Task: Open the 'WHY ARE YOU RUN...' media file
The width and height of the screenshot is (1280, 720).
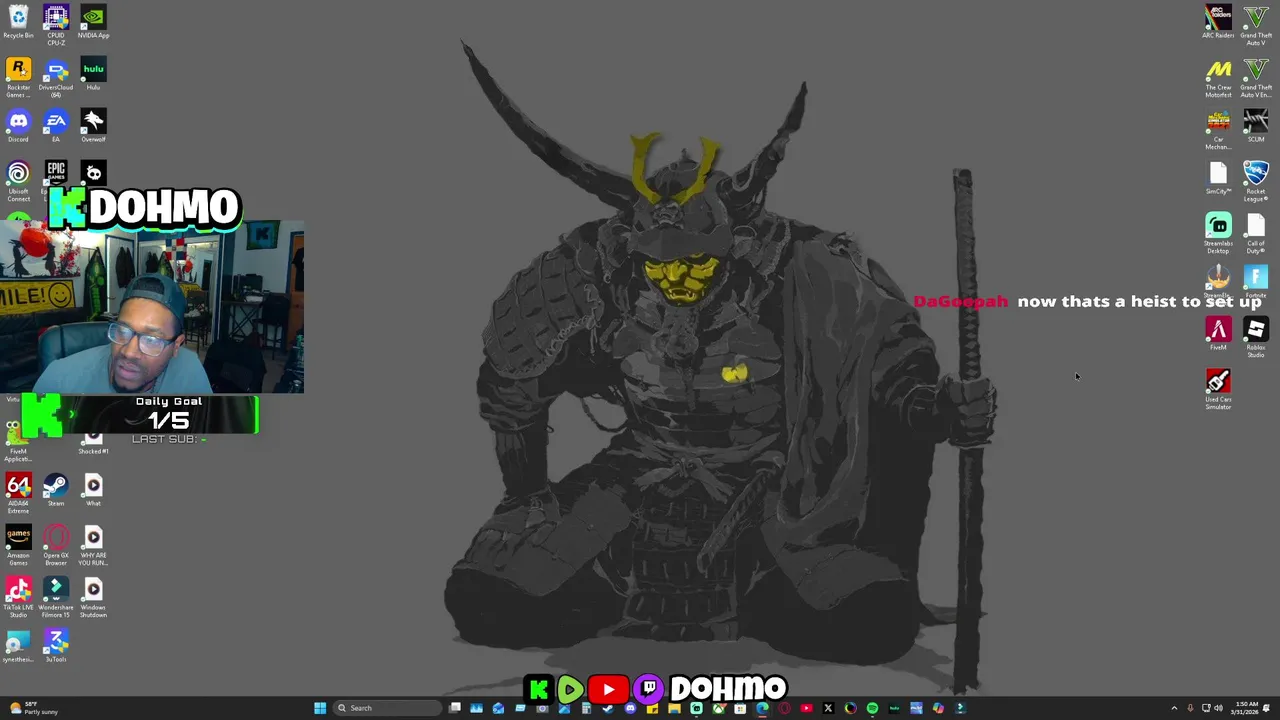Action: (x=93, y=545)
